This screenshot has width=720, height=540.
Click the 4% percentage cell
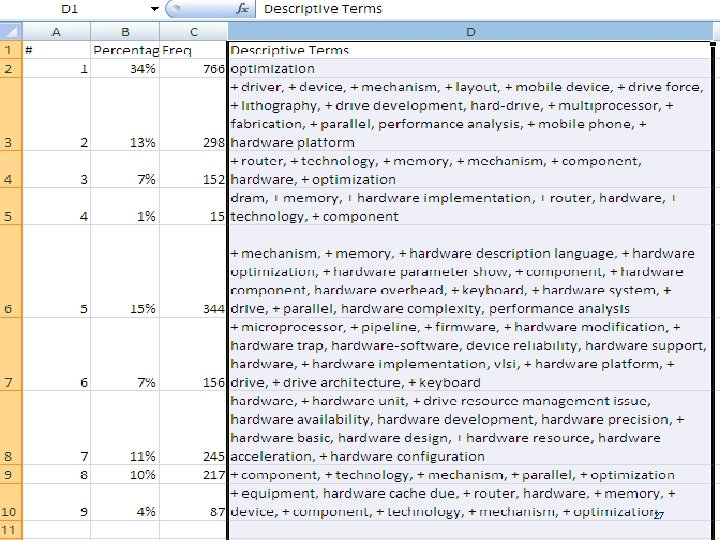click(125, 502)
